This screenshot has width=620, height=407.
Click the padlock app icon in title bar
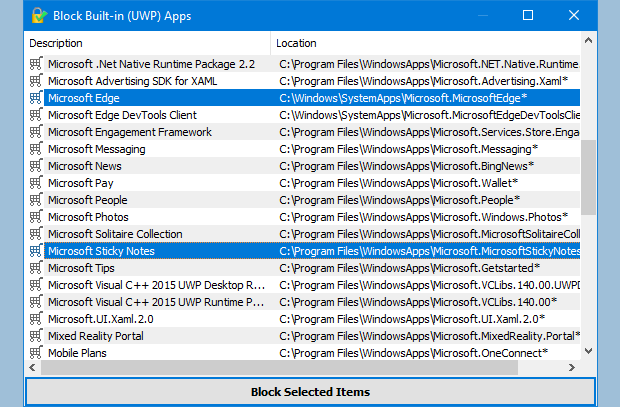[x=39, y=16]
